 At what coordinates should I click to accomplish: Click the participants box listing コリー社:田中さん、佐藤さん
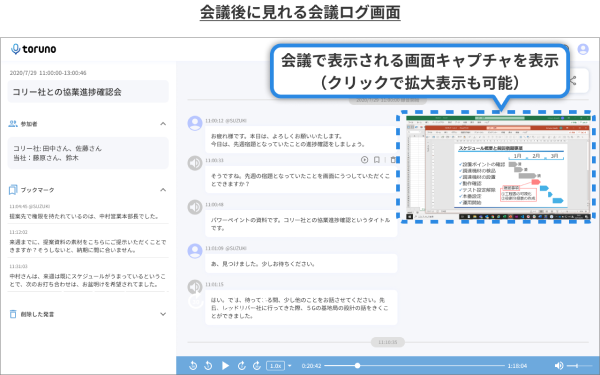(x=88, y=153)
